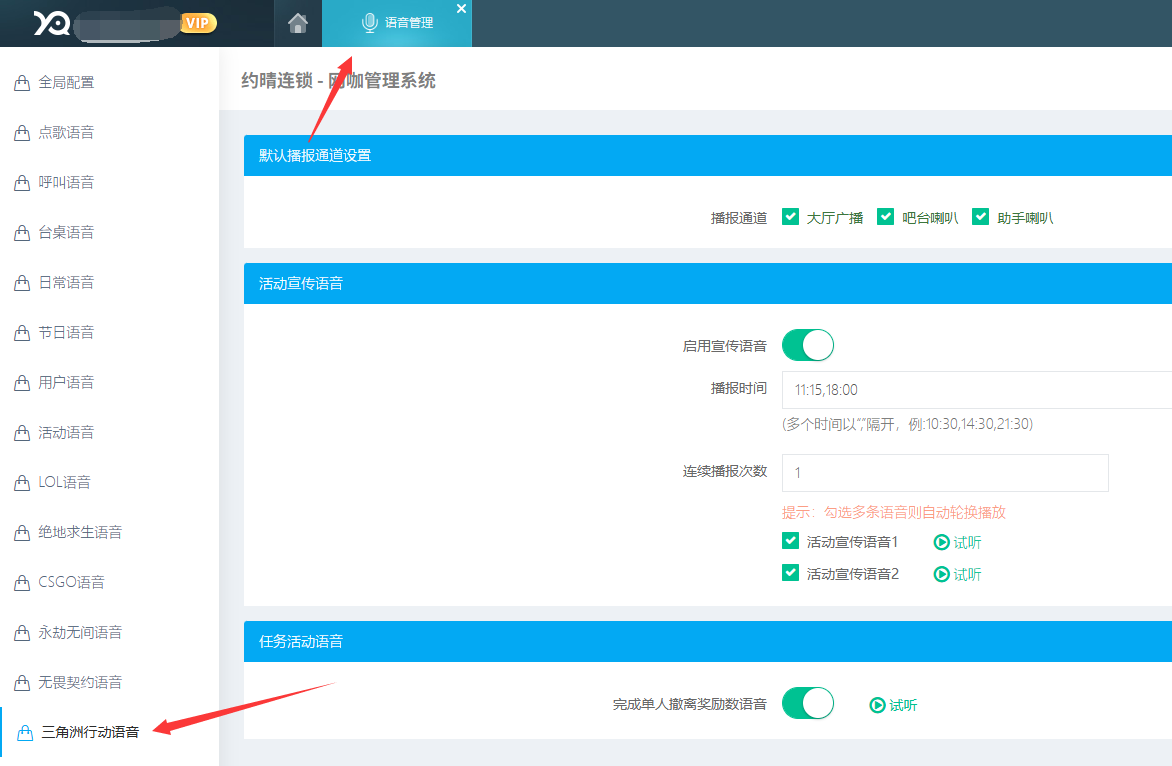This screenshot has width=1172, height=766.
Task: Click bag icon beside 活动语音
Action: pyautogui.click(x=22, y=433)
